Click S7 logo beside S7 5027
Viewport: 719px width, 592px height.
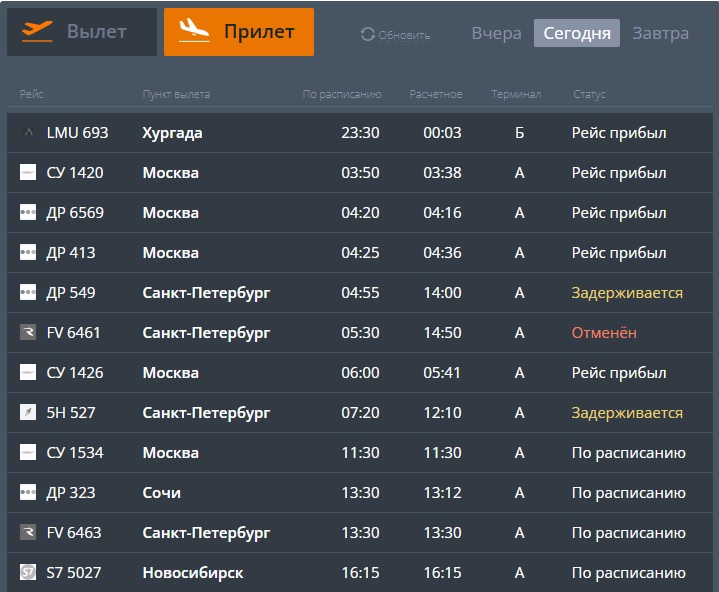28,572
